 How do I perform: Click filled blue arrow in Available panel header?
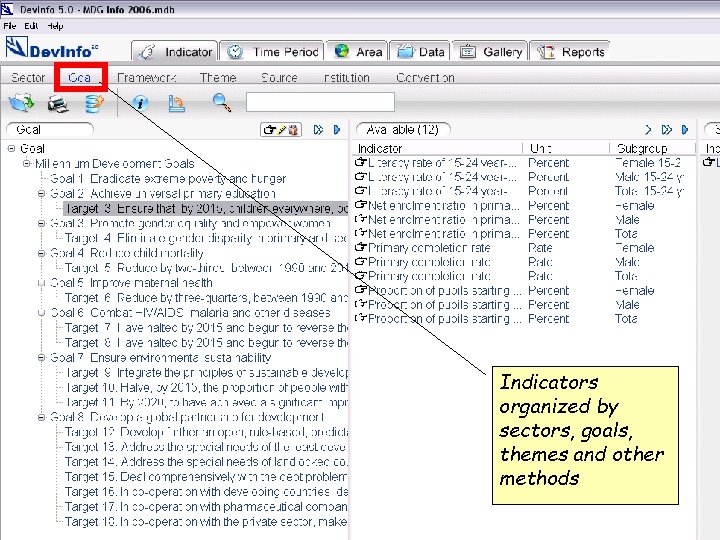(685, 130)
